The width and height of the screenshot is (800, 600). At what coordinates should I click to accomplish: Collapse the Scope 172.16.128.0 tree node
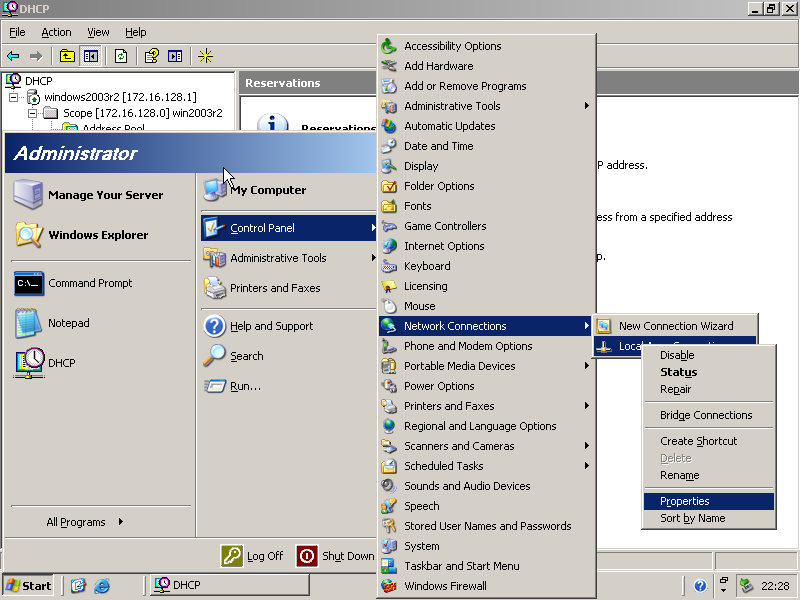click(34, 113)
